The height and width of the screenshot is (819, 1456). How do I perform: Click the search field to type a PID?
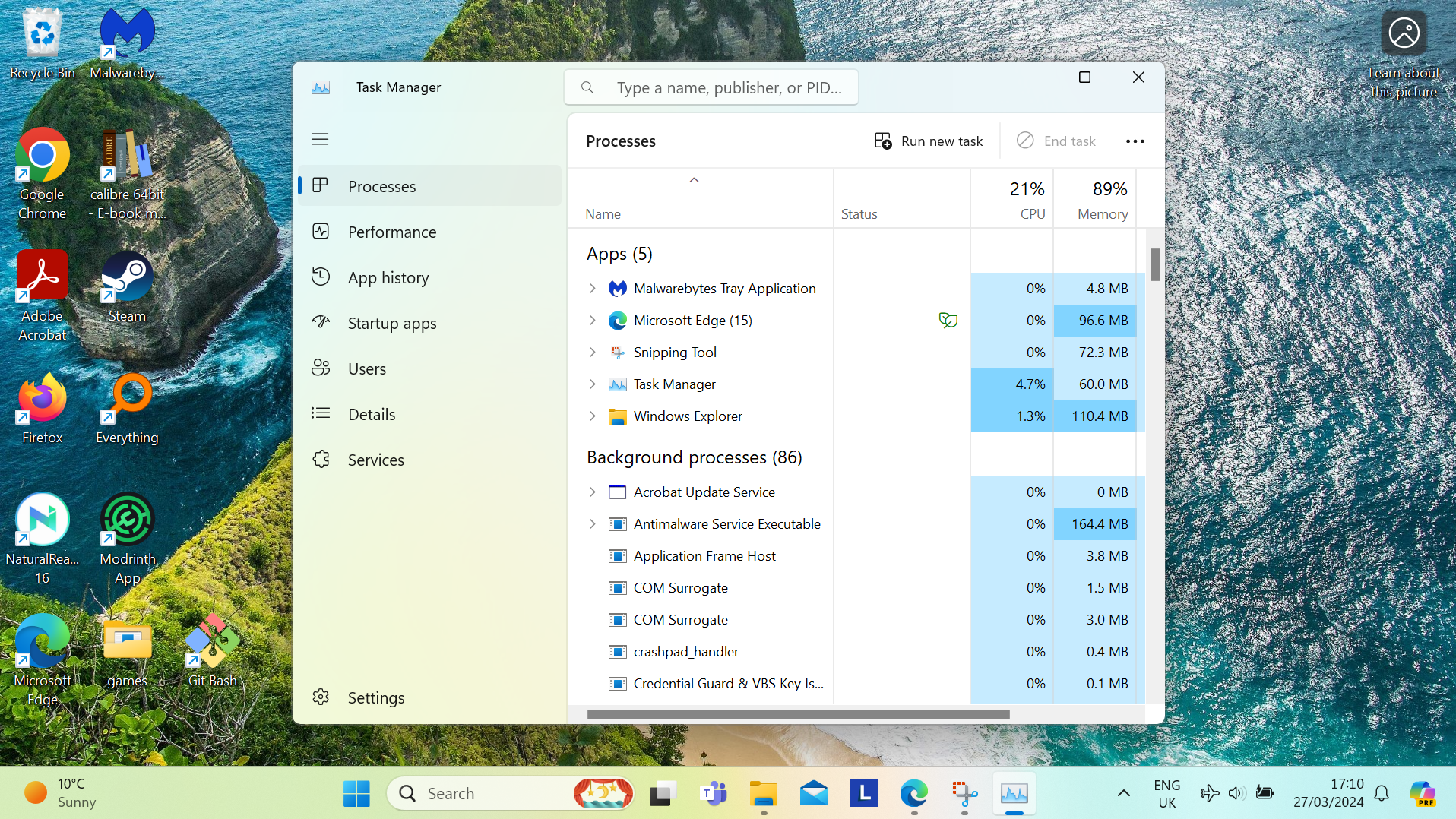coord(711,87)
